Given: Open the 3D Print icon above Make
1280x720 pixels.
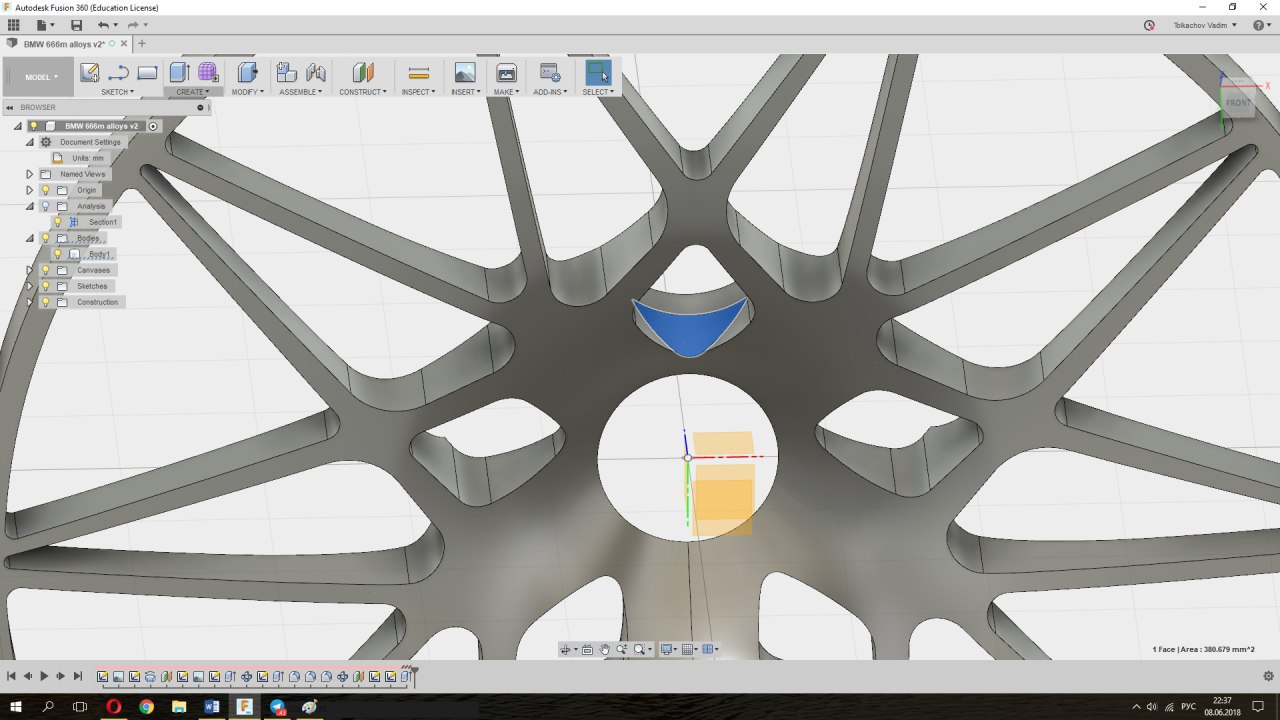Looking at the screenshot, I should (506, 72).
